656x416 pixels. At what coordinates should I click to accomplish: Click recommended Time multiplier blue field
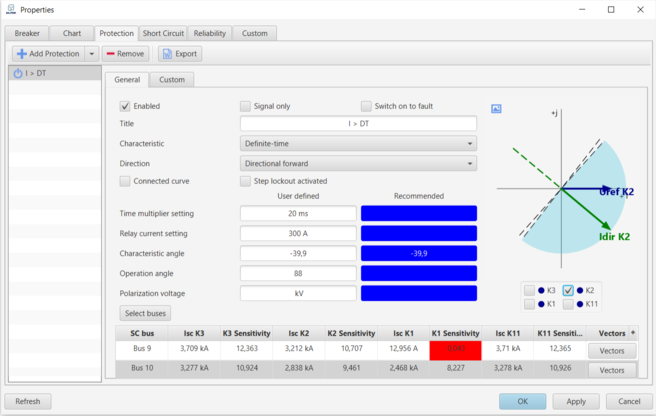coord(419,213)
